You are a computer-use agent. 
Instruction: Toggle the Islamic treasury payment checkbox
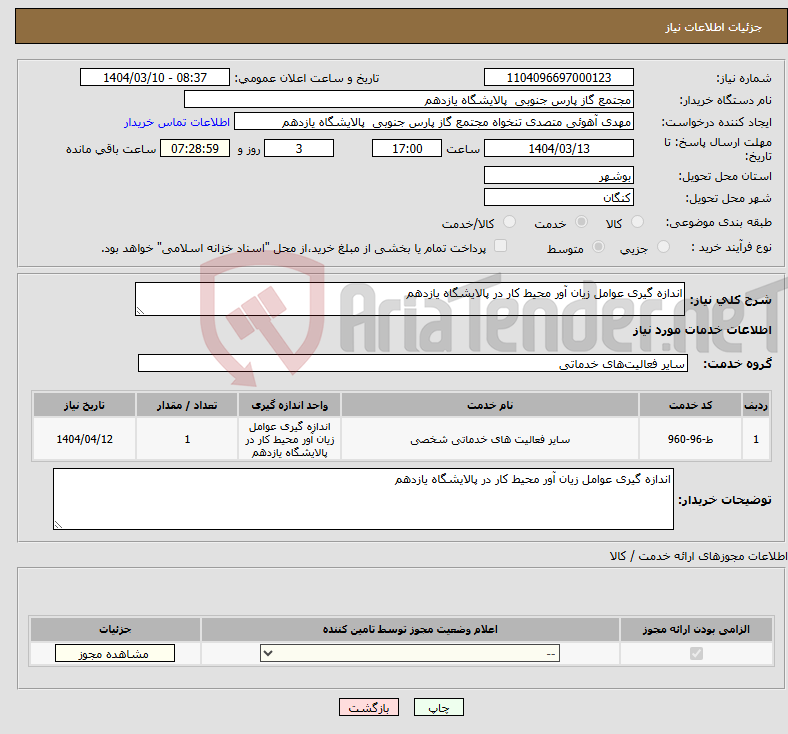pos(500,246)
